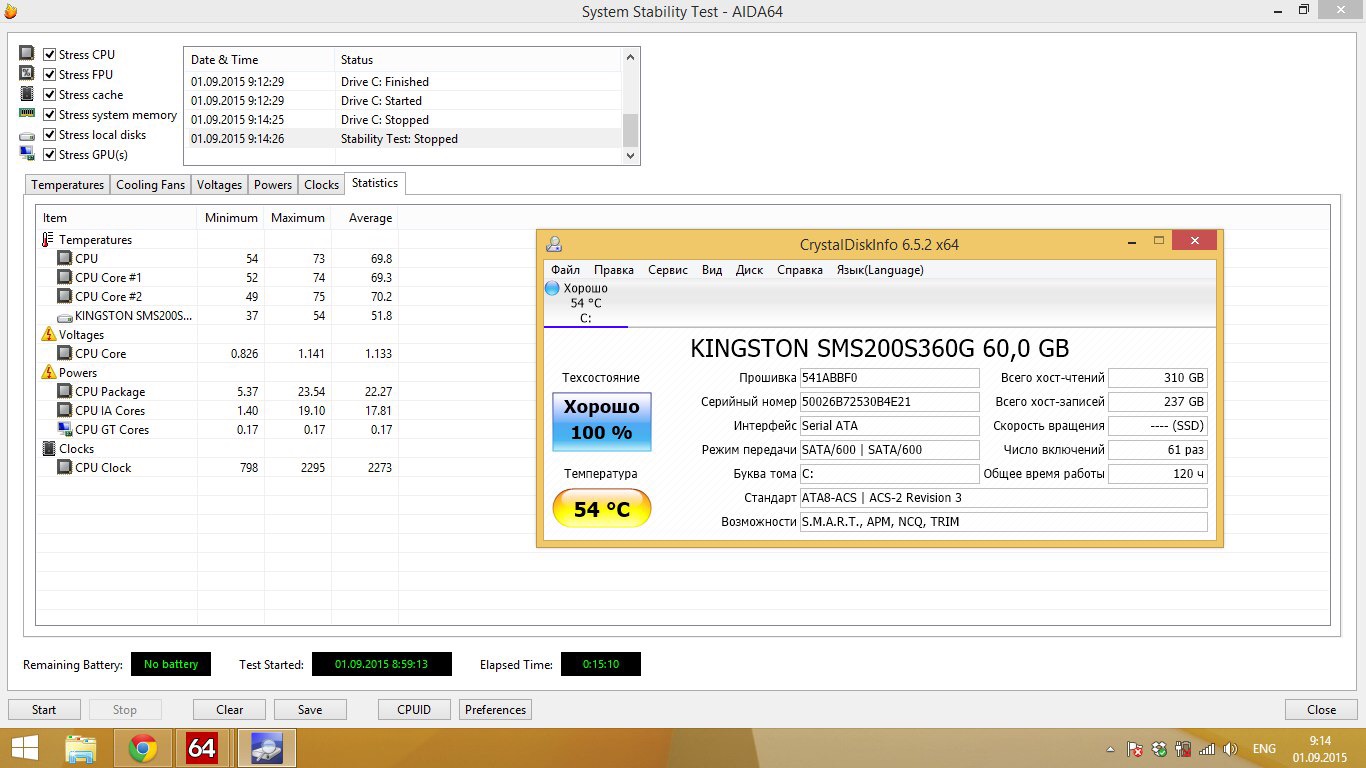The image size is (1366, 768).
Task: Open the CPUID button
Action: (414, 710)
